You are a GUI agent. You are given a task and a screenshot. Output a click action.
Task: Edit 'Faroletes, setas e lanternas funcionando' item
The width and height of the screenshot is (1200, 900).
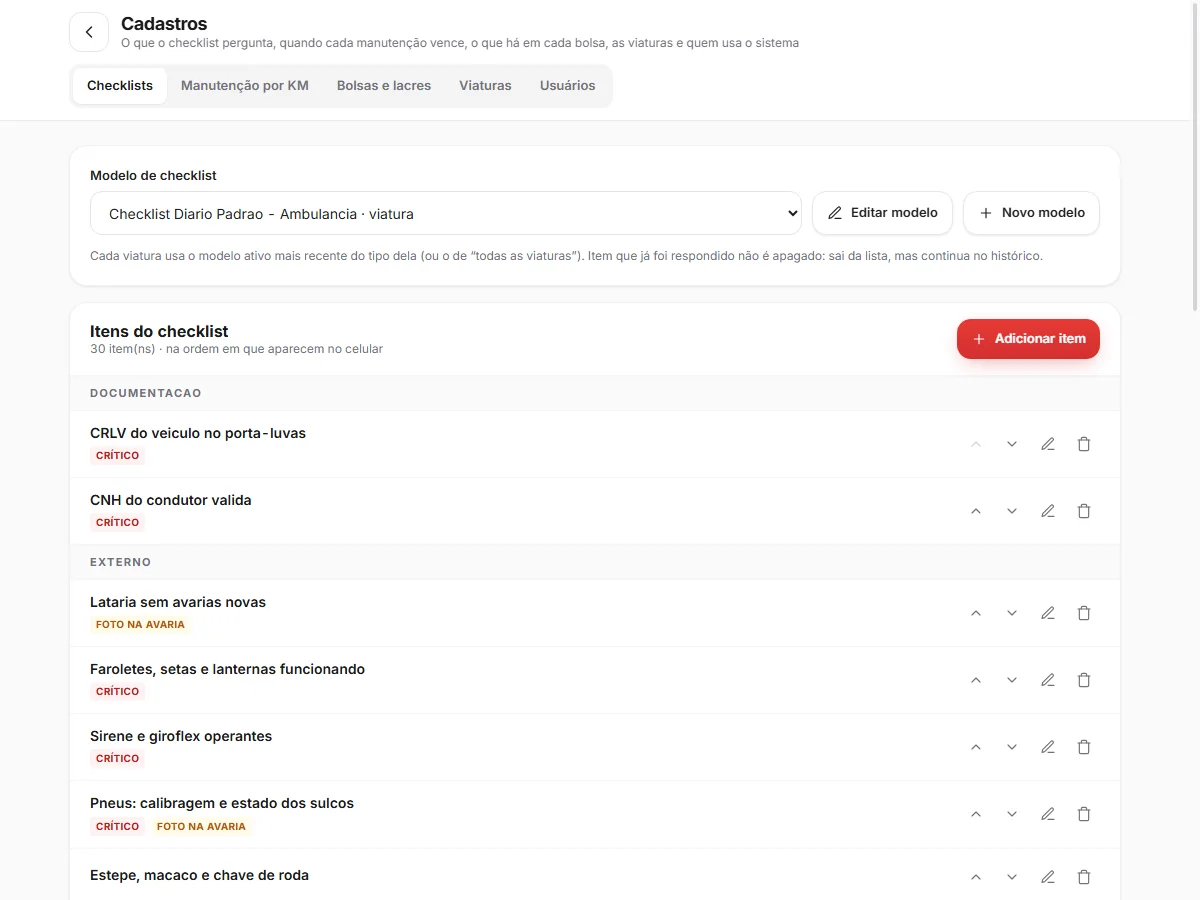tap(1048, 680)
